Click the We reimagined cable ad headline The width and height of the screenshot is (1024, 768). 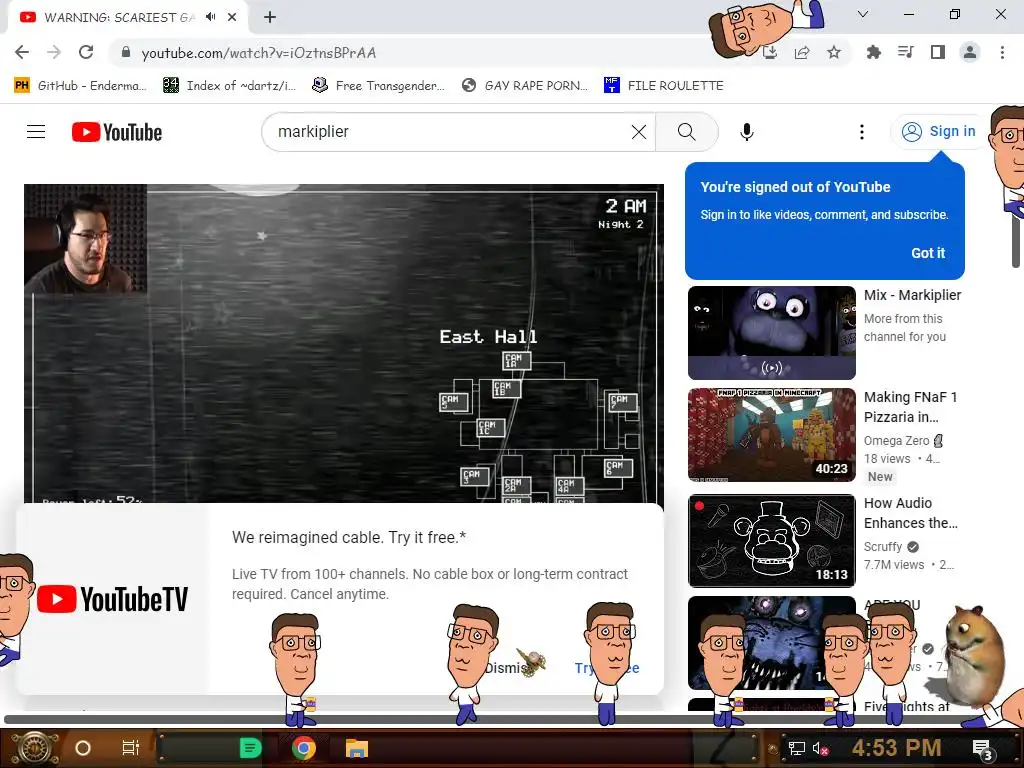tap(349, 537)
